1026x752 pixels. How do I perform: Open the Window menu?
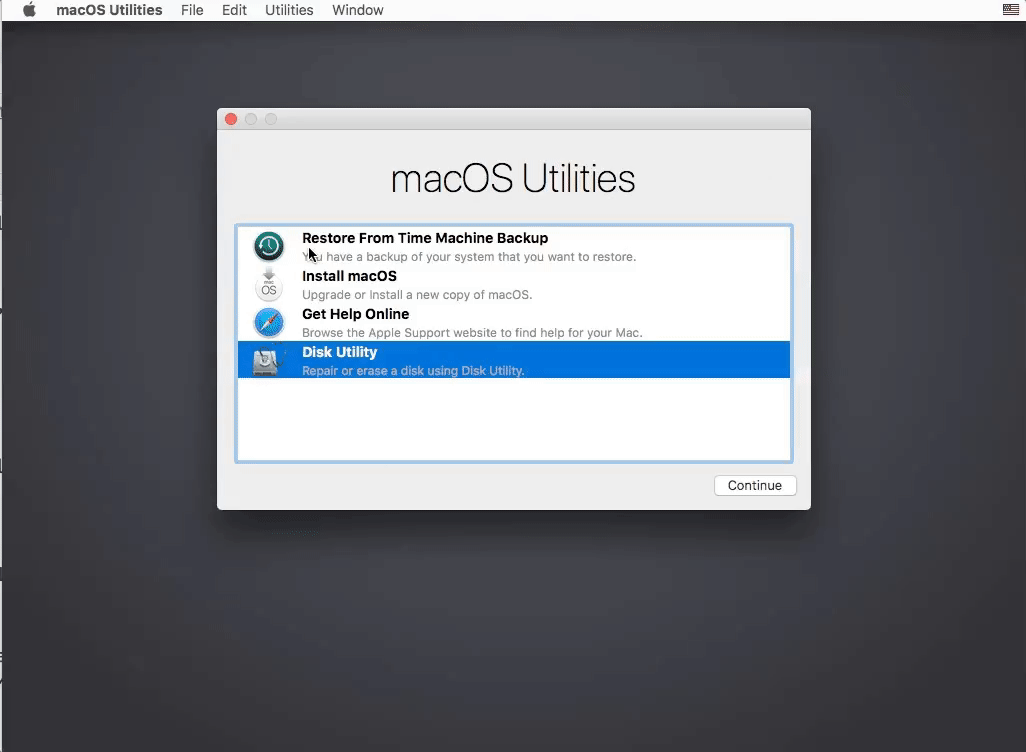(358, 10)
